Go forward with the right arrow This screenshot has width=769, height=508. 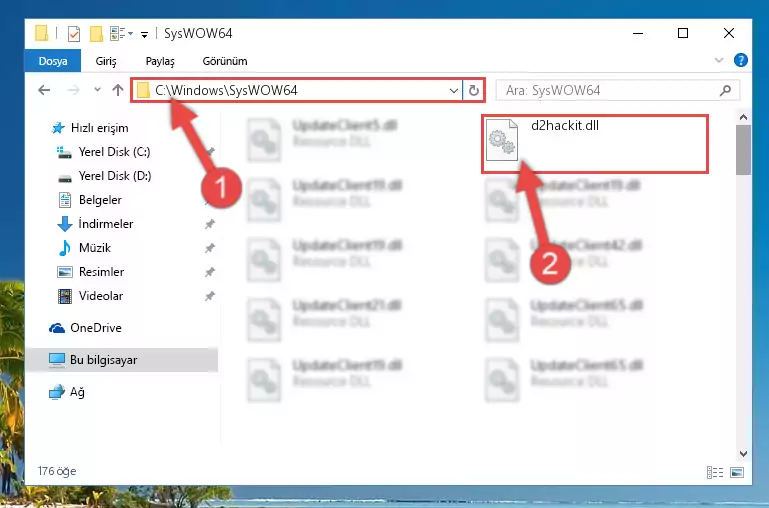coord(73,90)
